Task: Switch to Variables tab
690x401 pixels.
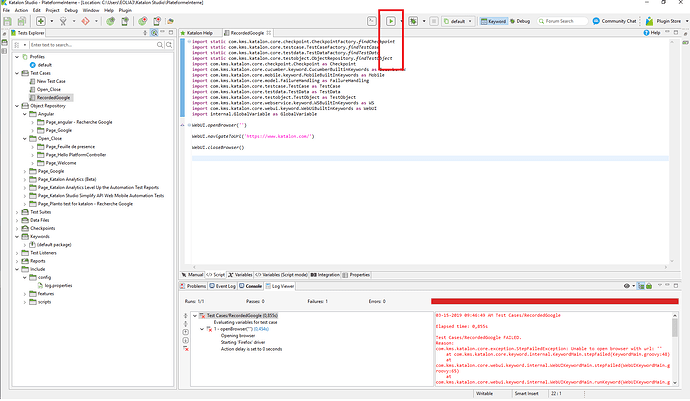Action: coord(240,275)
